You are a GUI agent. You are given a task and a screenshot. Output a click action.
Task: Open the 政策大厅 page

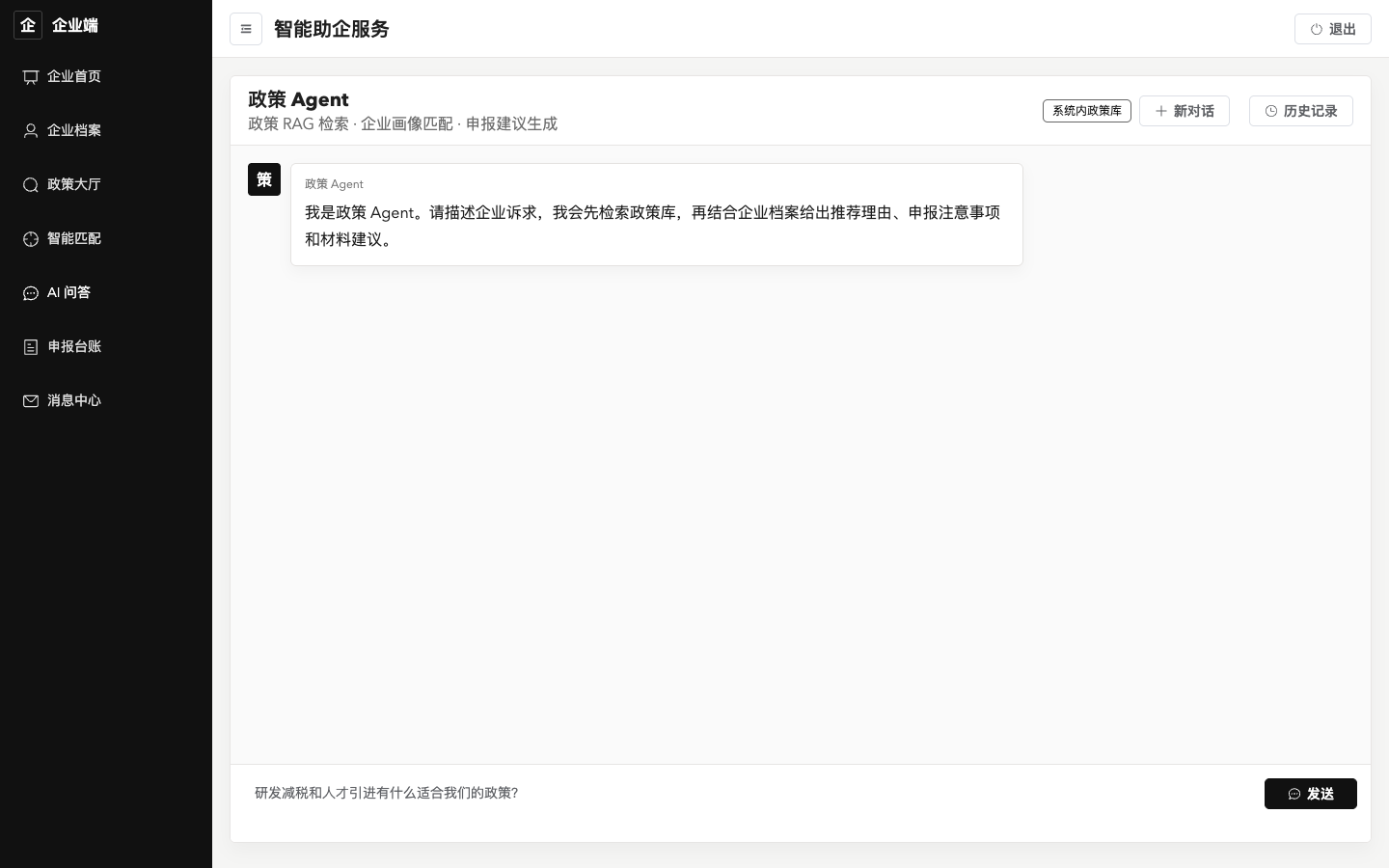[106, 185]
